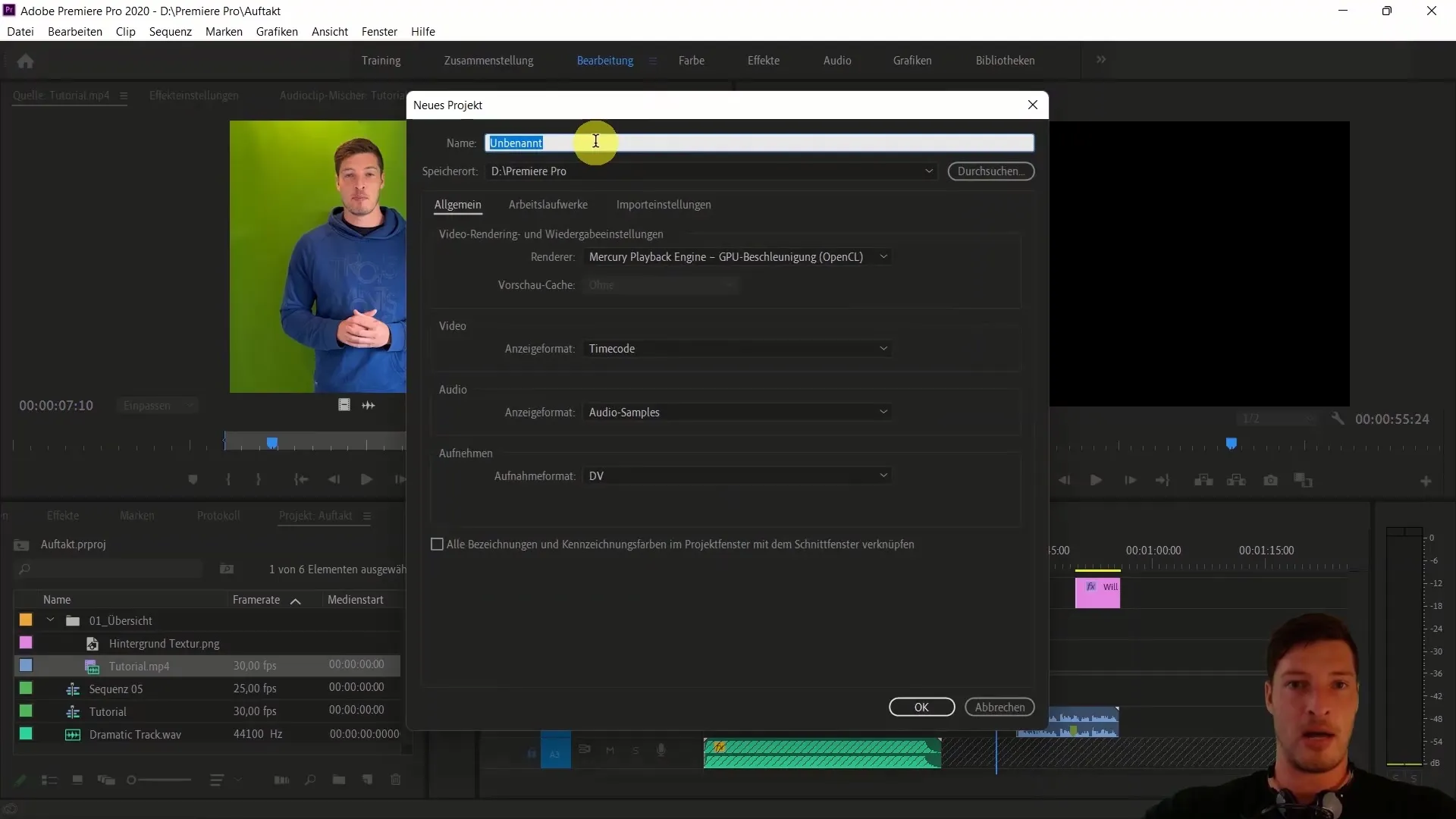The width and height of the screenshot is (1456, 819).
Task: Open the Audio Anzeigeformat Audio-Samples dropdown
Action: point(738,413)
